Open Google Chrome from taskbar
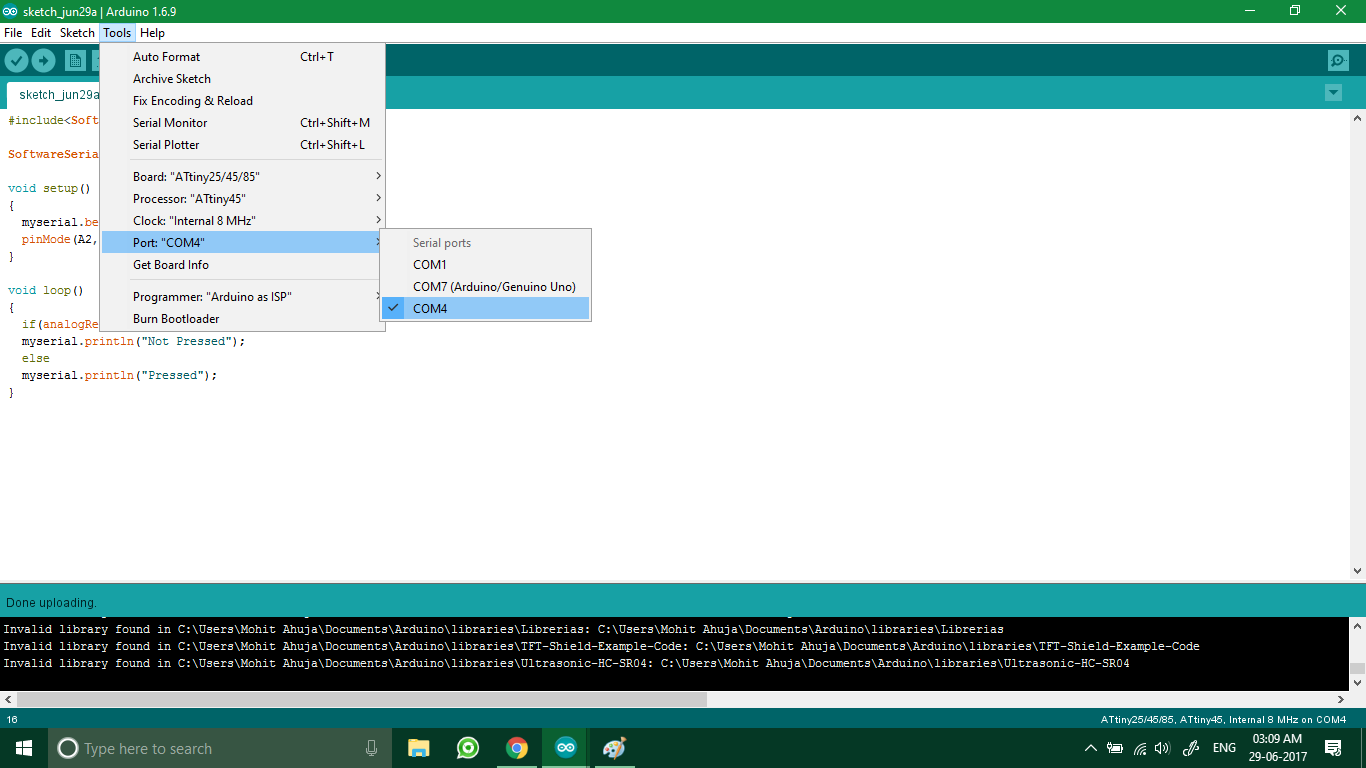This screenshot has height=768, width=1366. pos(516,748)
